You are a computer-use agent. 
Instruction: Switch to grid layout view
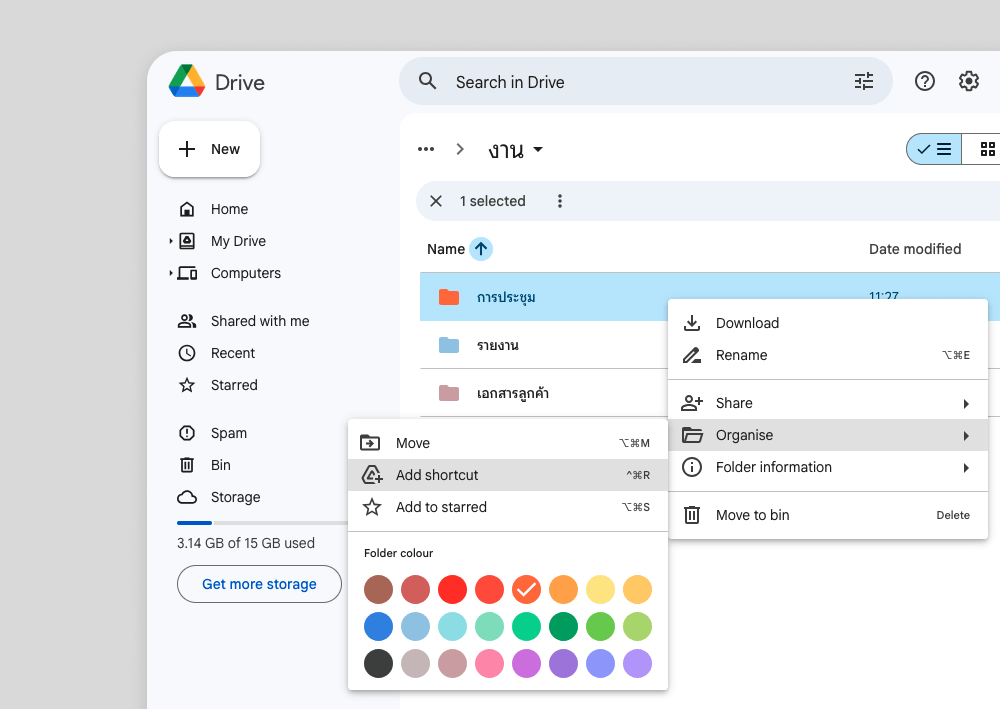[986, 150]
